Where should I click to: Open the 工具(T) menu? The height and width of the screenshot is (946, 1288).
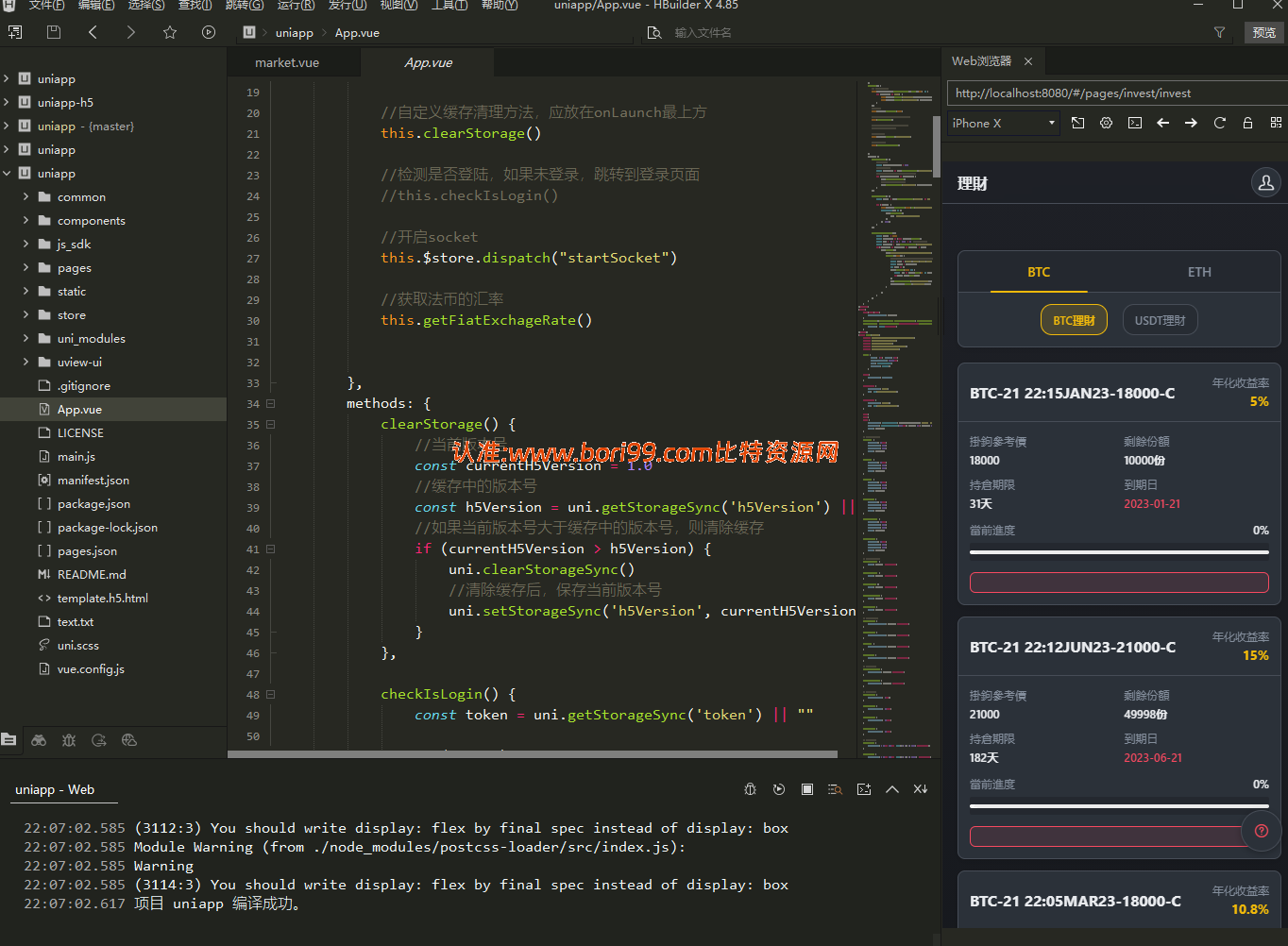click(x=449, y=5)
